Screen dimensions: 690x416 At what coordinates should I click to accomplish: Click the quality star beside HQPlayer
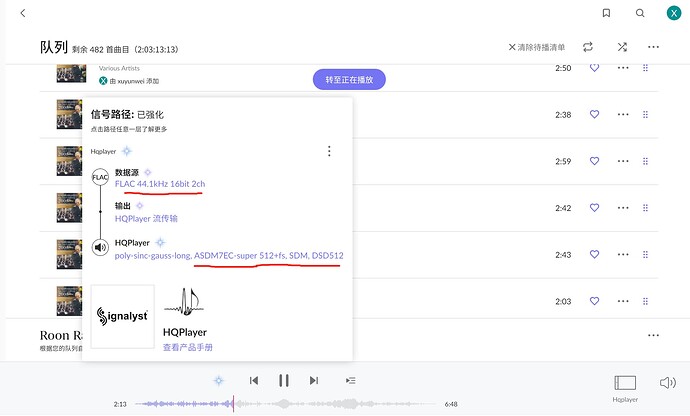(161, 242)
